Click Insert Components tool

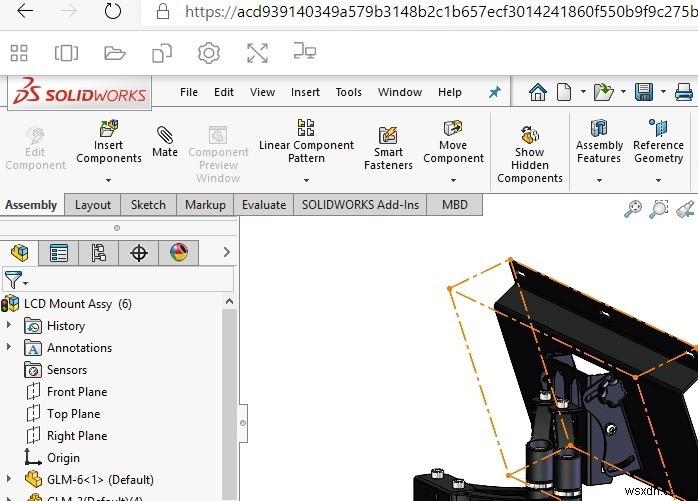pyautogui.click(x=109, y=142)
